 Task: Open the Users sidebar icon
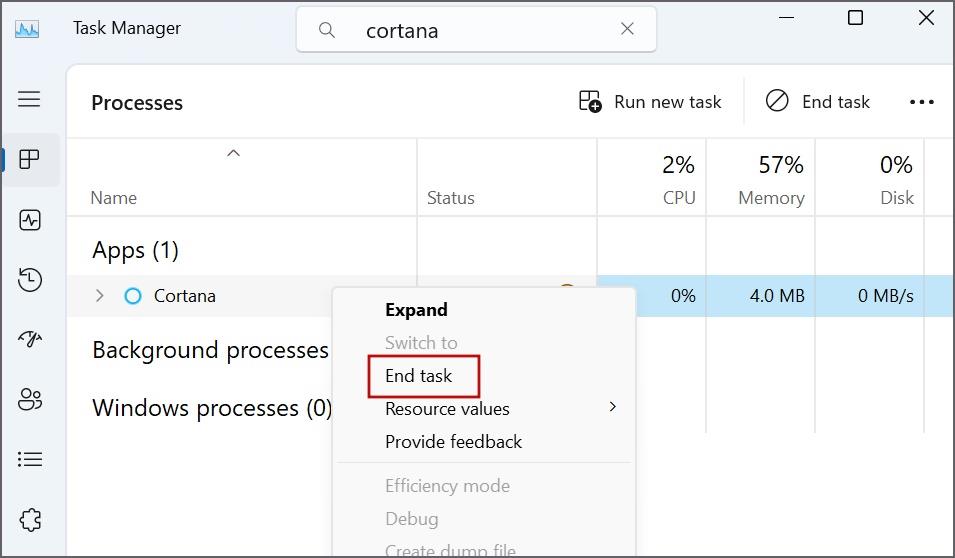point(30,400)
